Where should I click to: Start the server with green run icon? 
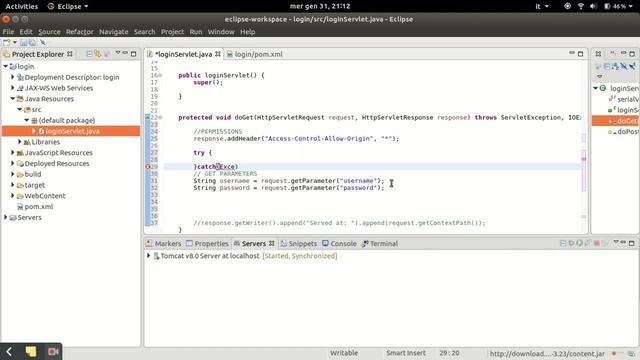(579, 243)
